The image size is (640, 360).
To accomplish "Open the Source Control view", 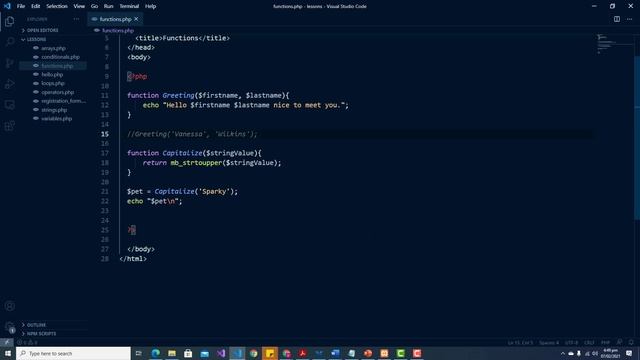I will pos(9,63).
